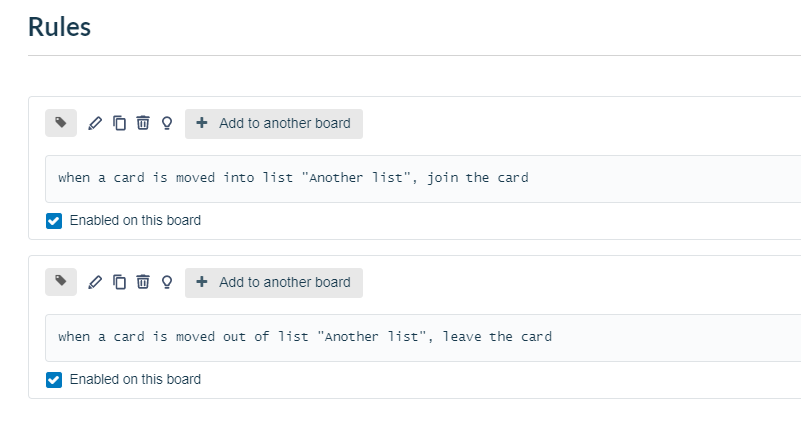The height and width of the screenshot is (440, 801).
Task: Click the plus sign on the first 'Add to another board' button
Action: point(202,123)
